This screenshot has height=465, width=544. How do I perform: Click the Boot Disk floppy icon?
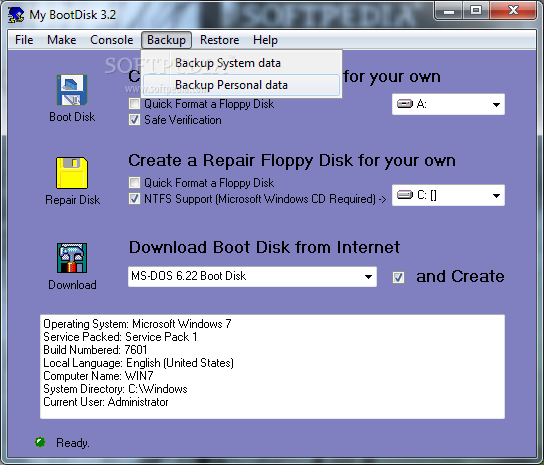[x=72, y=90]
